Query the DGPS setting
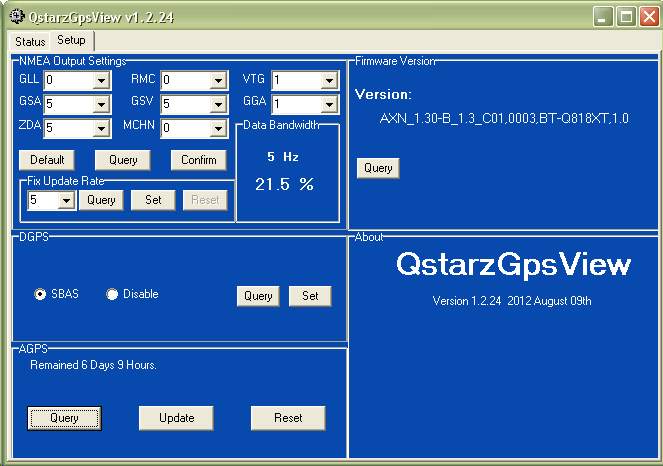 pos(258,296)
